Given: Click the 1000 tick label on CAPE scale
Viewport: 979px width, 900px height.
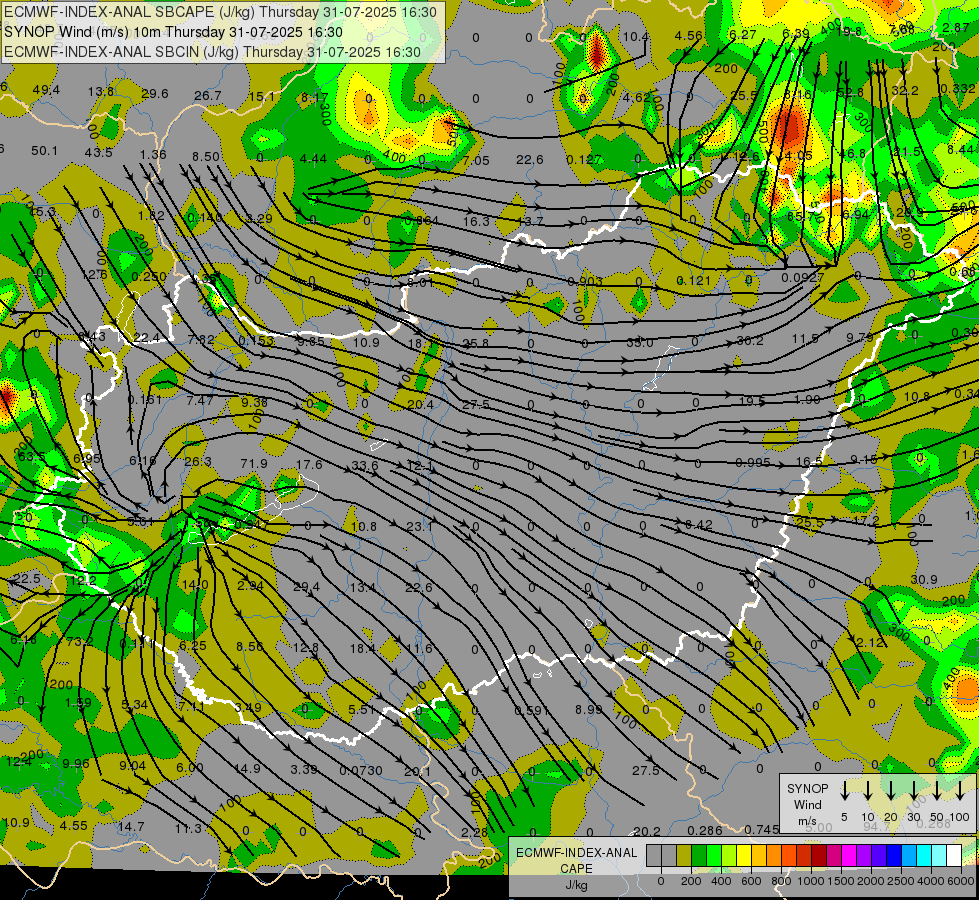Looking at the screenshot, I should coord(811,881).
